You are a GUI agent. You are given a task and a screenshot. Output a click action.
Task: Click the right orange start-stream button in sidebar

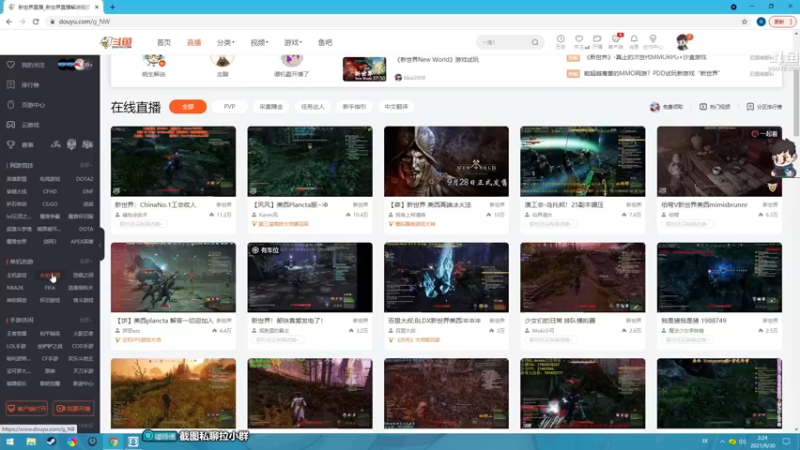73,409
